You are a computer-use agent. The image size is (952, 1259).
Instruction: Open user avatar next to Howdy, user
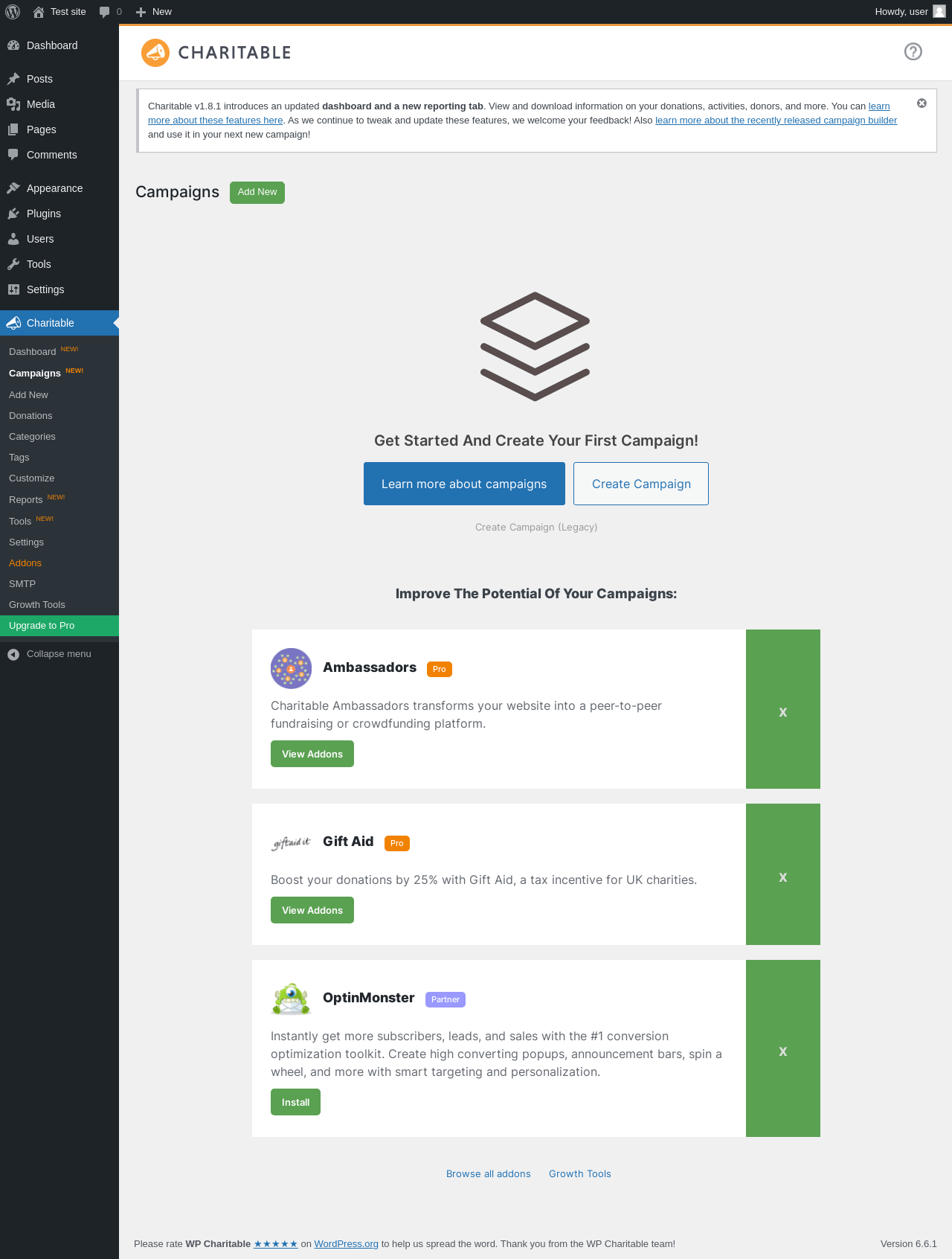pos(939,11)
